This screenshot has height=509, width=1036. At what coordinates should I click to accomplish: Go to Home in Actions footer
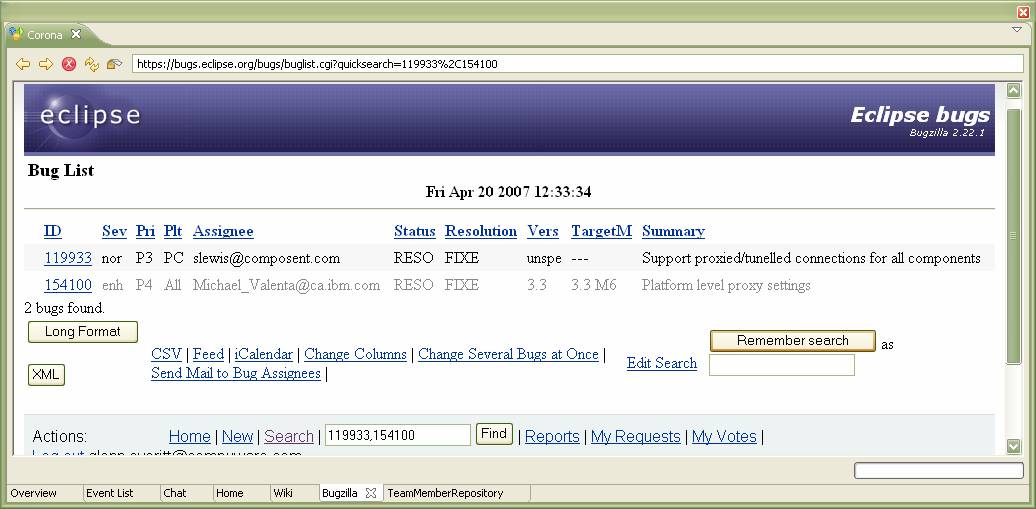click(x=190, y=436)
